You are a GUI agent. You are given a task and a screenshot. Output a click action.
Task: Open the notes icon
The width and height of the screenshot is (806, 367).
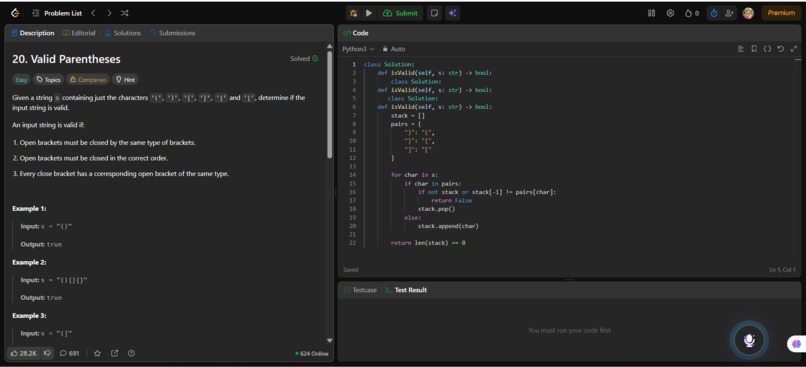click(434, 13)
